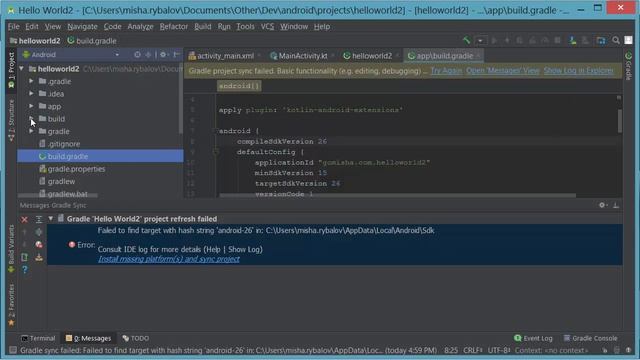Open the Tools menu
This screenshot has height=360, width=640.
coord(245,27)
